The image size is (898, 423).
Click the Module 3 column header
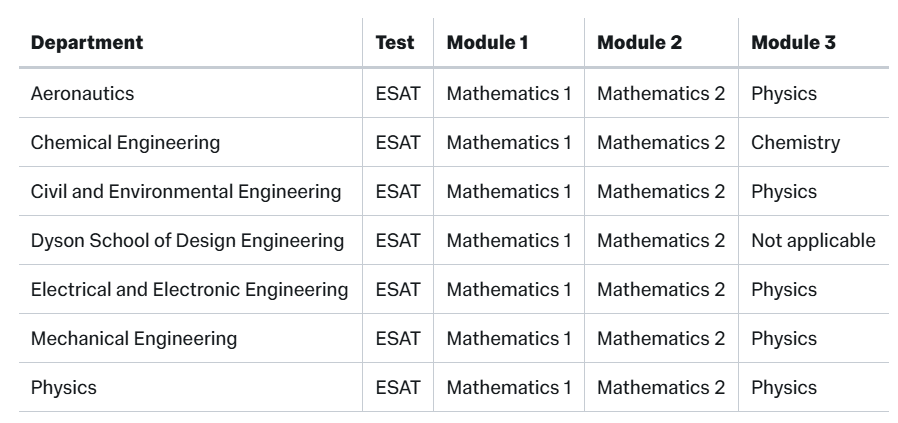793,42
